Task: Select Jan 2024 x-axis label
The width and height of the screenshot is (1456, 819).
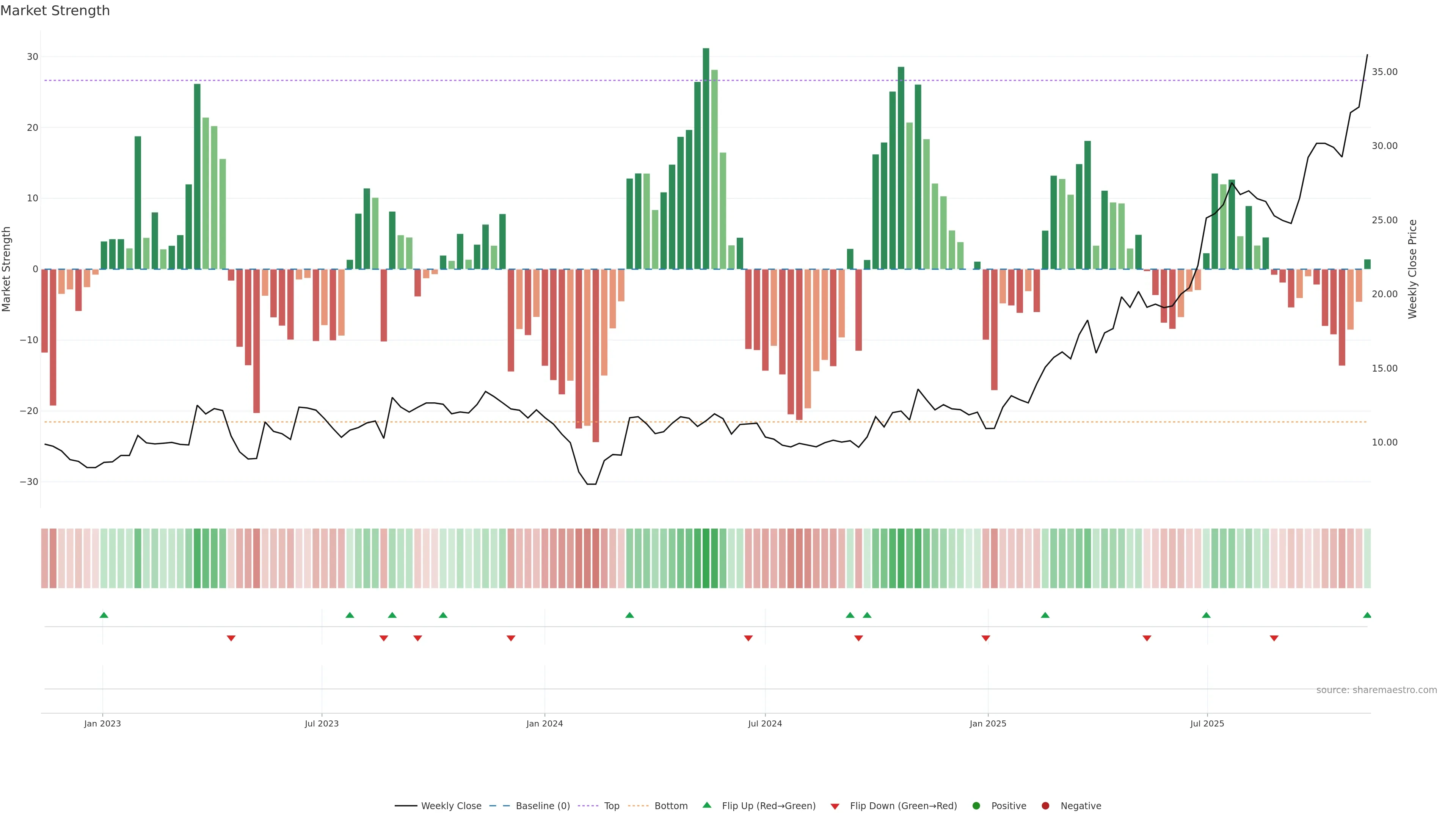Action: tap(544, 723)
